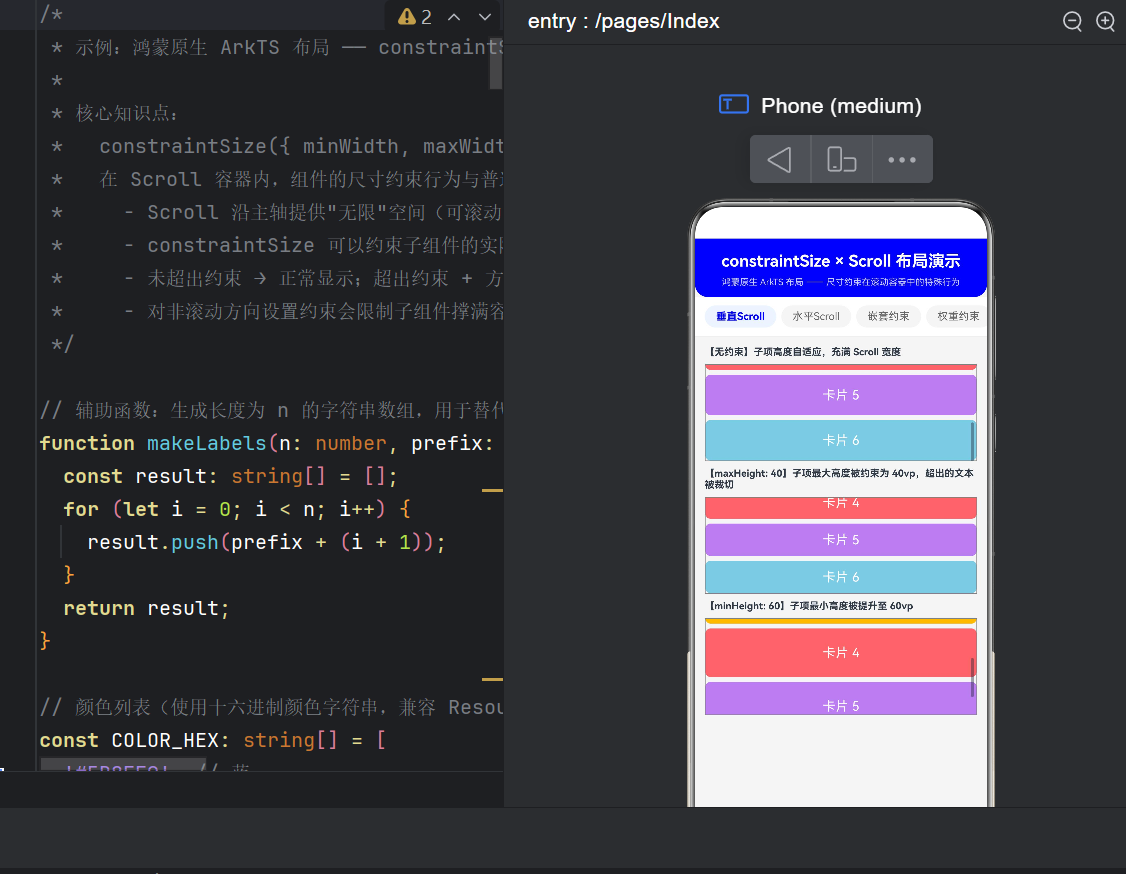Click the 'const result: string[]' line

click(x=231, y=476)
